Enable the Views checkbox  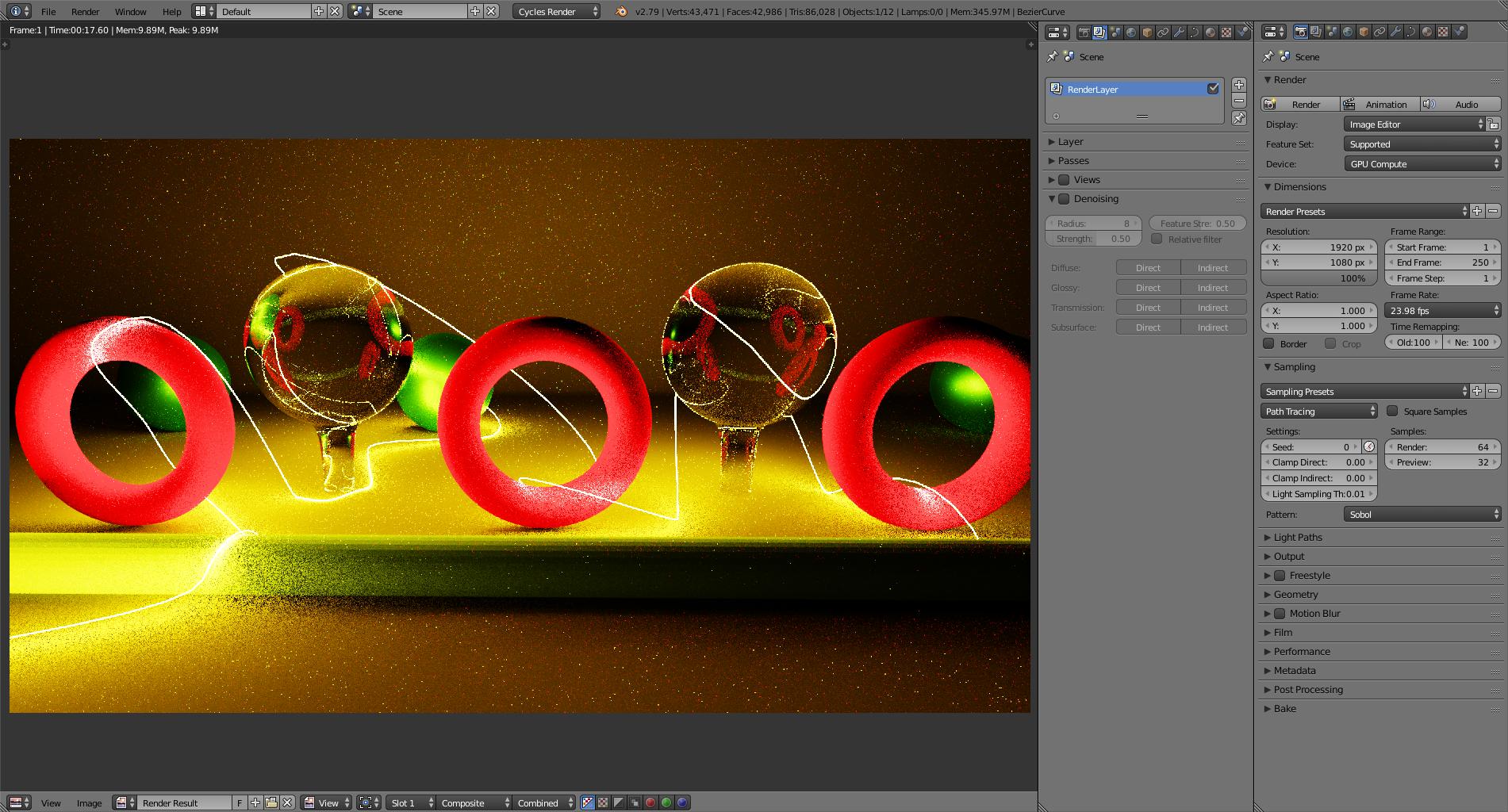click(1064, 179)
